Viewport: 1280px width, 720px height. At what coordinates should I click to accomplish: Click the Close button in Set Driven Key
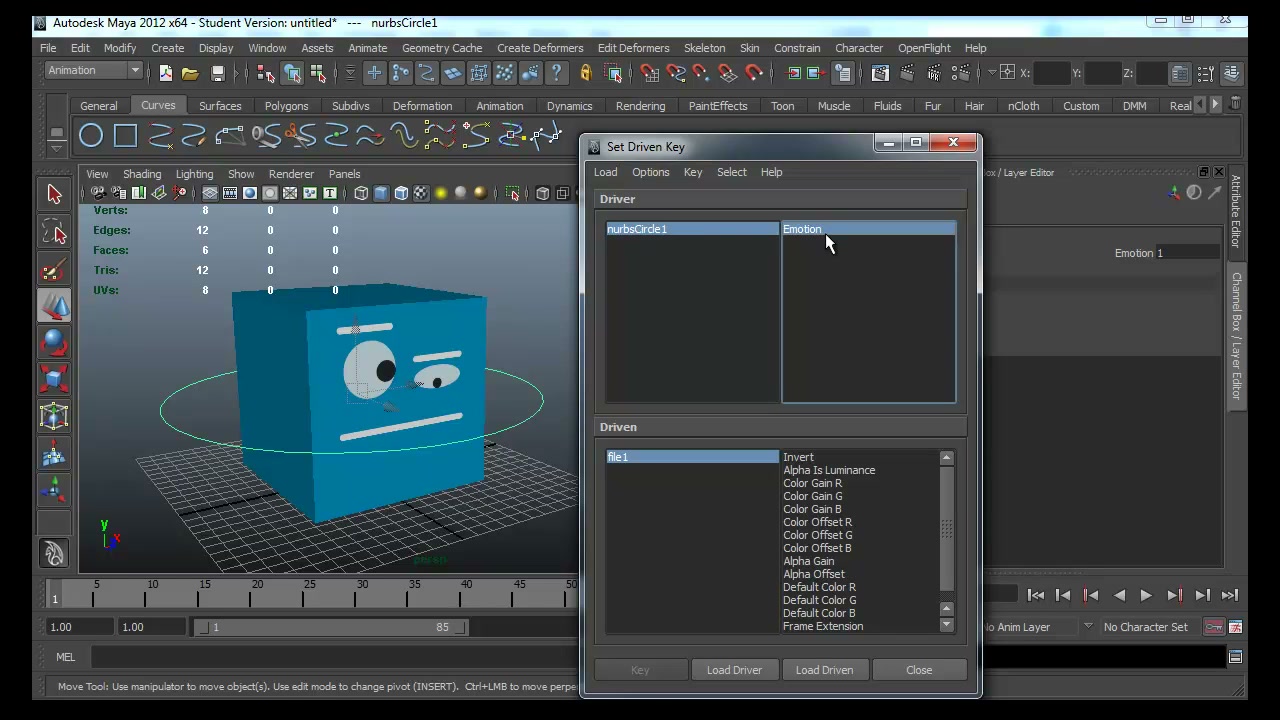click(x=919, y=670)
